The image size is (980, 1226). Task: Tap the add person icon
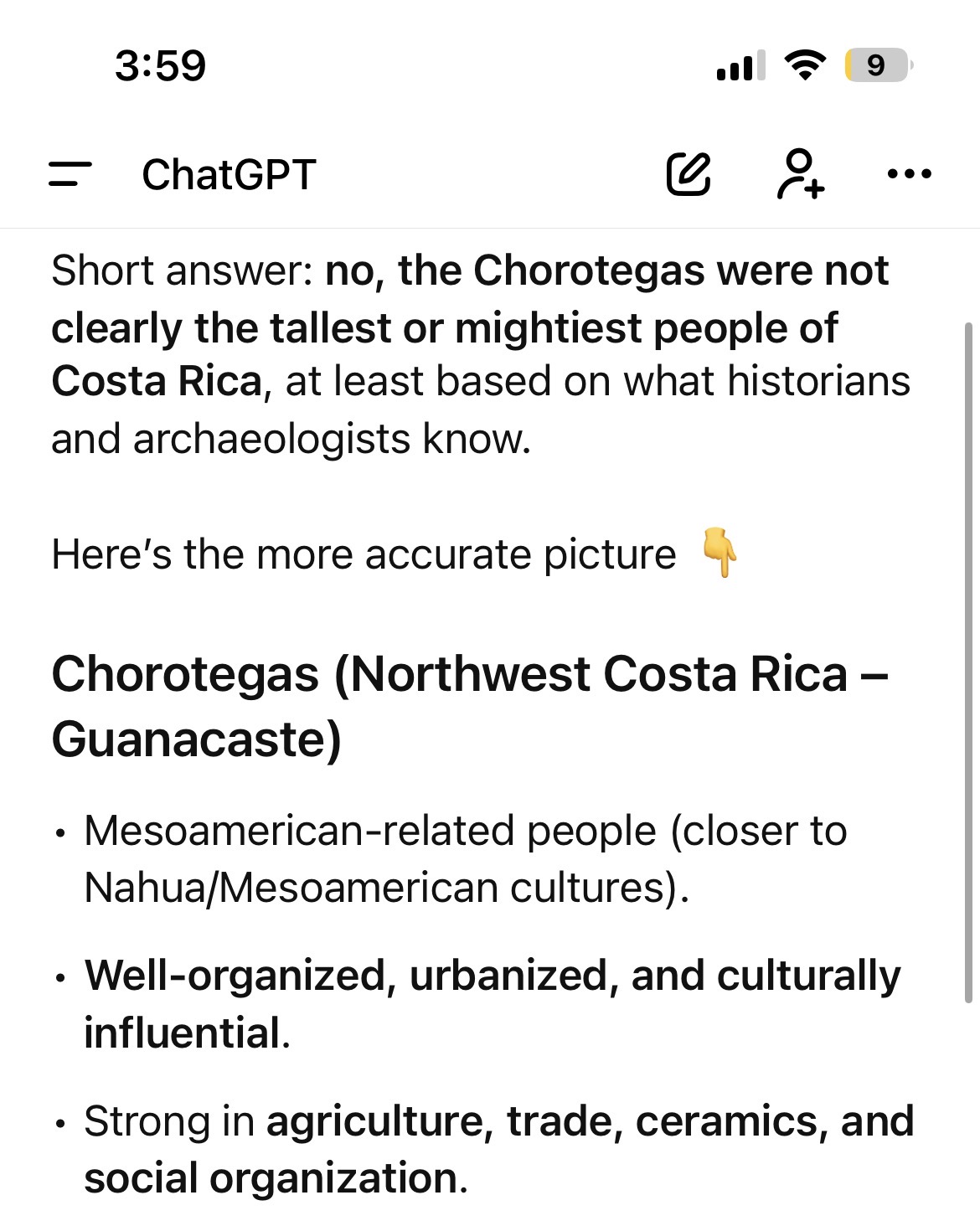(x=800, y=174)
